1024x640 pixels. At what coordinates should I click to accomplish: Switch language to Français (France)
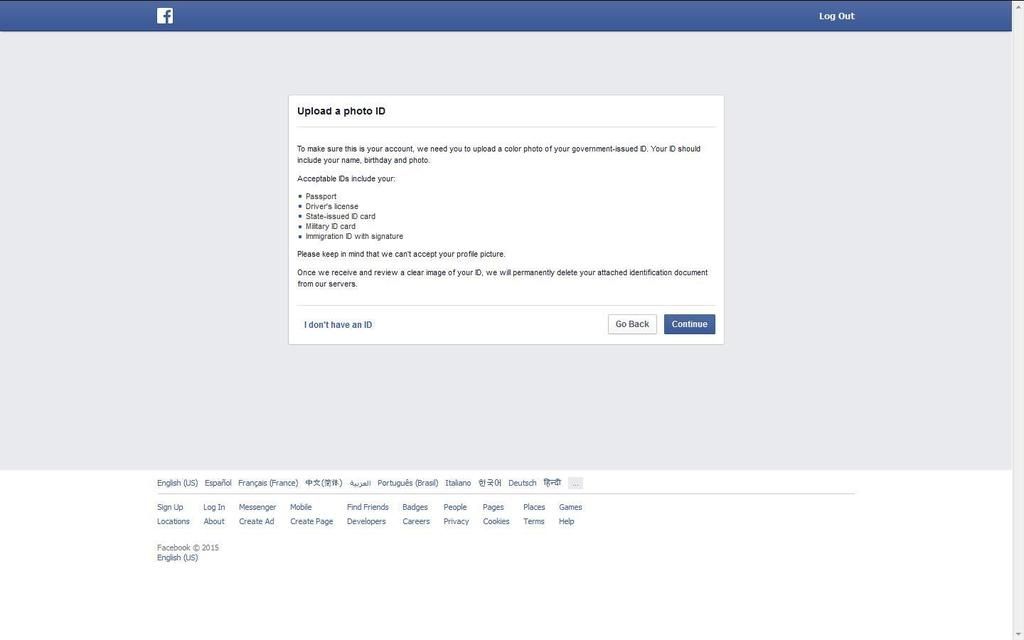click(268, 483)
